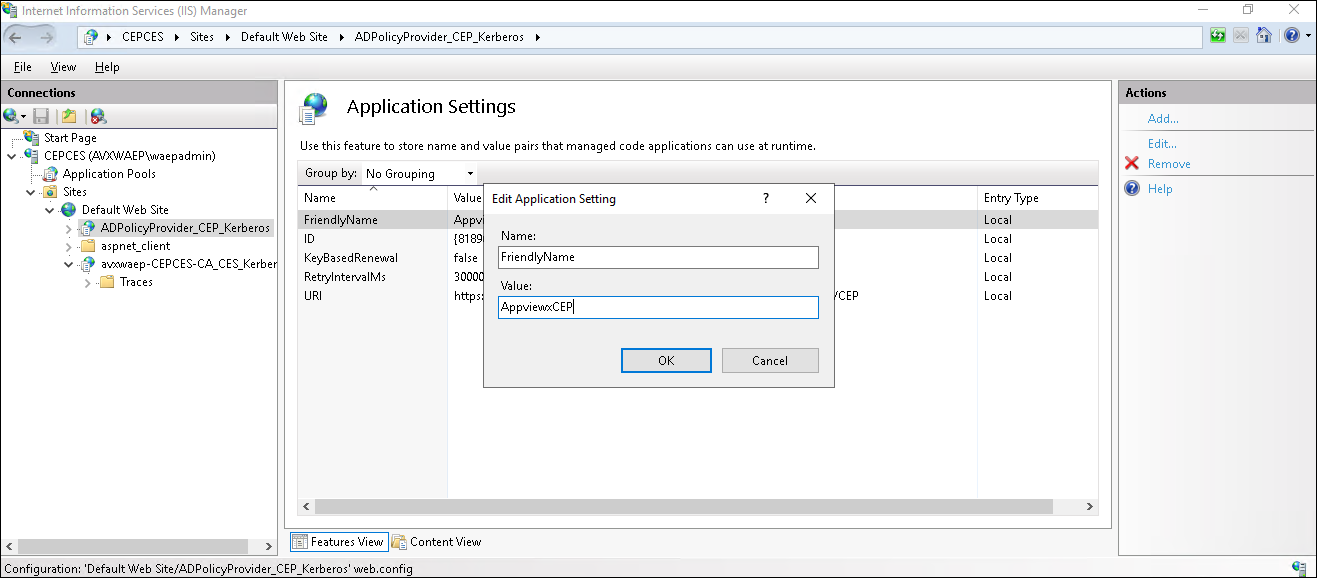Image resolution: width=1317 pixels, height=578 pixels.
Task: Select aspnet_client folder node
Action: click(x=135, y=246)
